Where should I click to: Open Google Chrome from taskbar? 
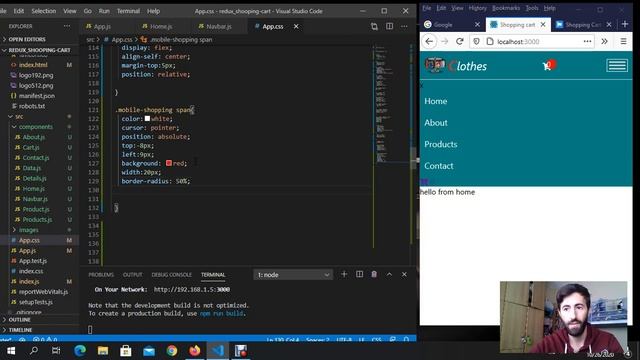(172, 351)
